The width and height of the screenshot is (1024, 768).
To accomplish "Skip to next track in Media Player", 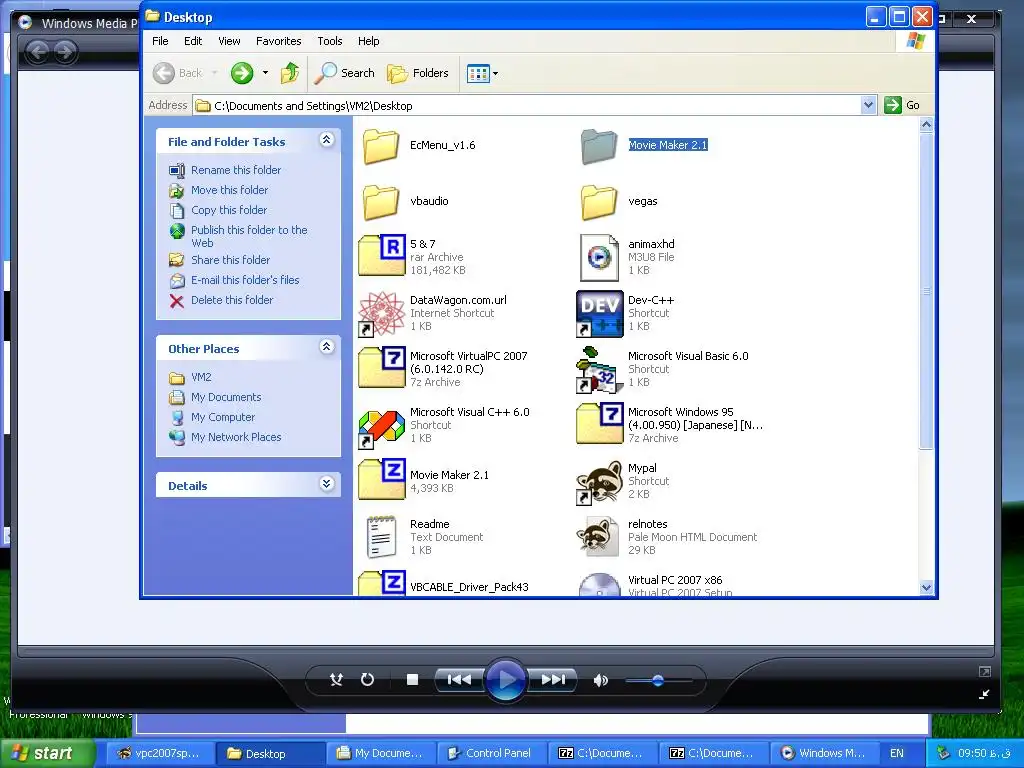I will coord(552,680).
